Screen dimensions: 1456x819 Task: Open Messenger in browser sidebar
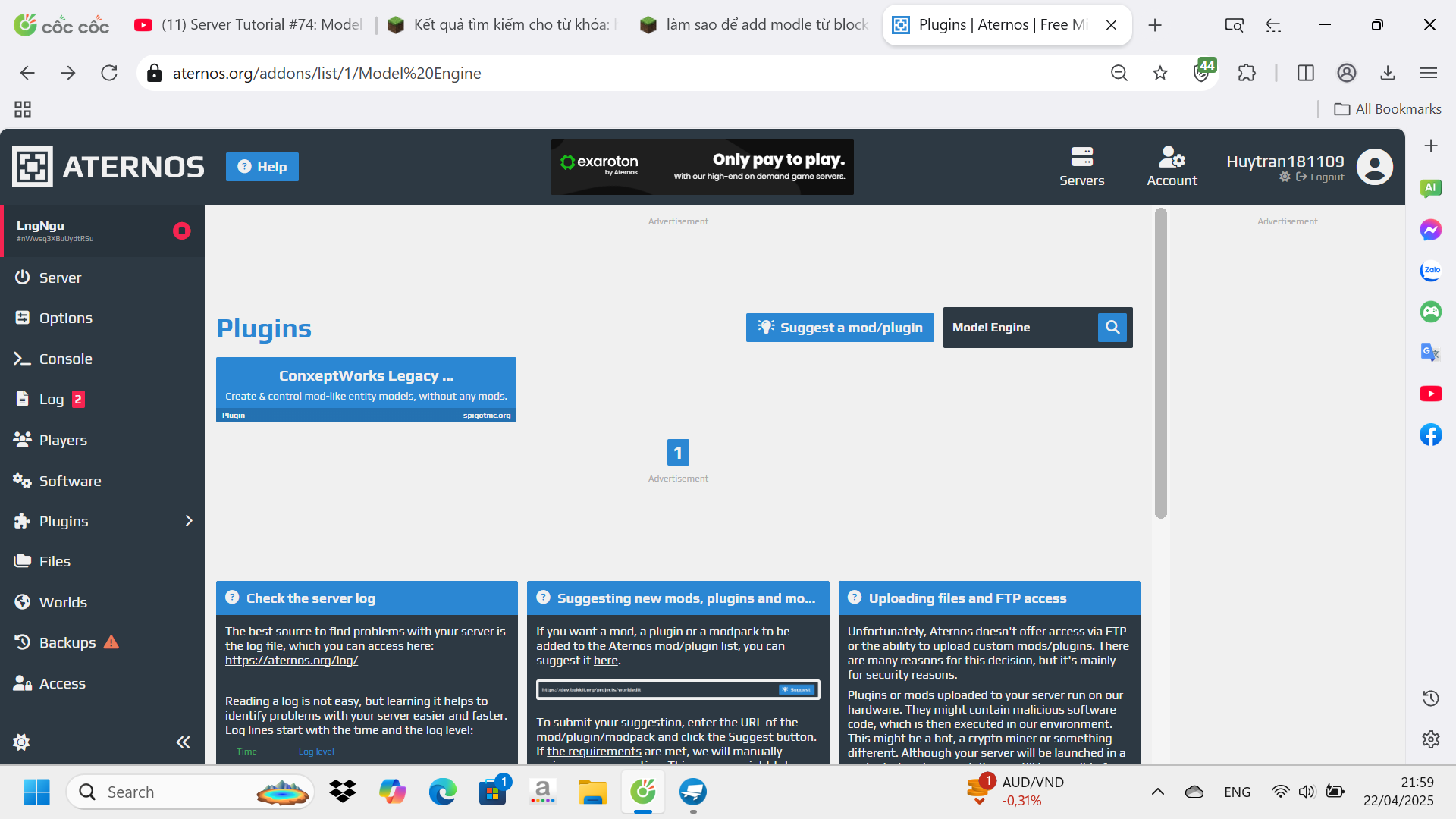[1430, 229]
